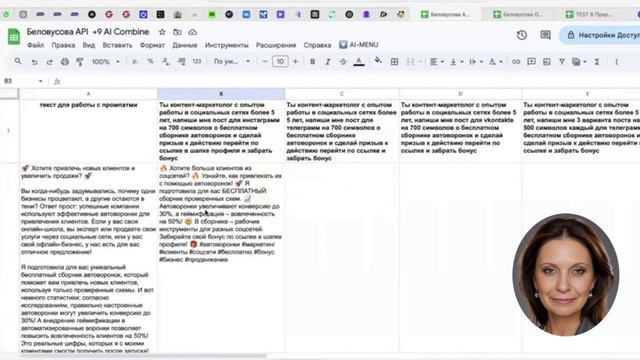Format selection as currency (р.)
The height and width of the screenshot is (360, 640).
(135, 61)
